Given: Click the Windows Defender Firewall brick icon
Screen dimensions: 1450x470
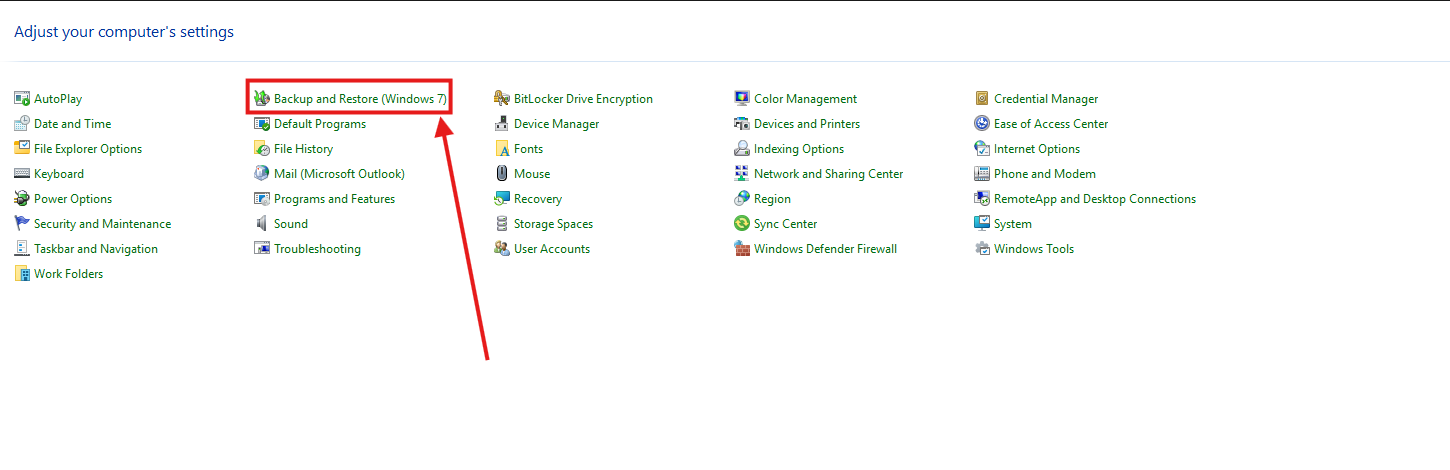Looking at the screenshot, I should [742, 249].
